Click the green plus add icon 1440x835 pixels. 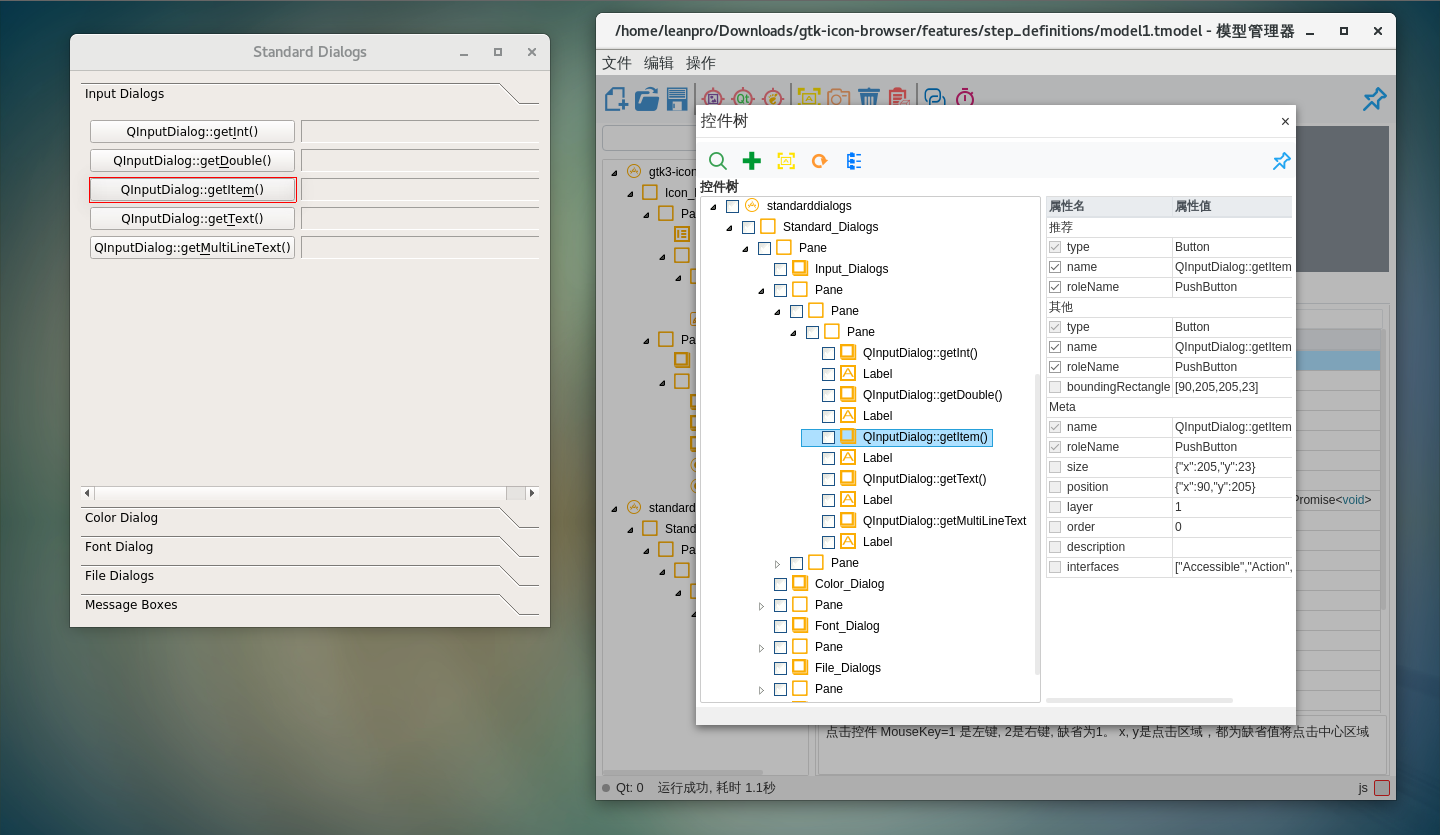(x=752, y=161)
